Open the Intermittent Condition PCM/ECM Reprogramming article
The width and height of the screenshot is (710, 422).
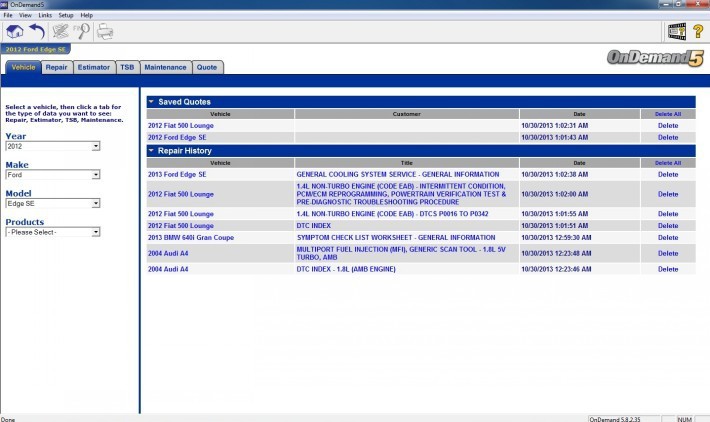coord(401,194)
